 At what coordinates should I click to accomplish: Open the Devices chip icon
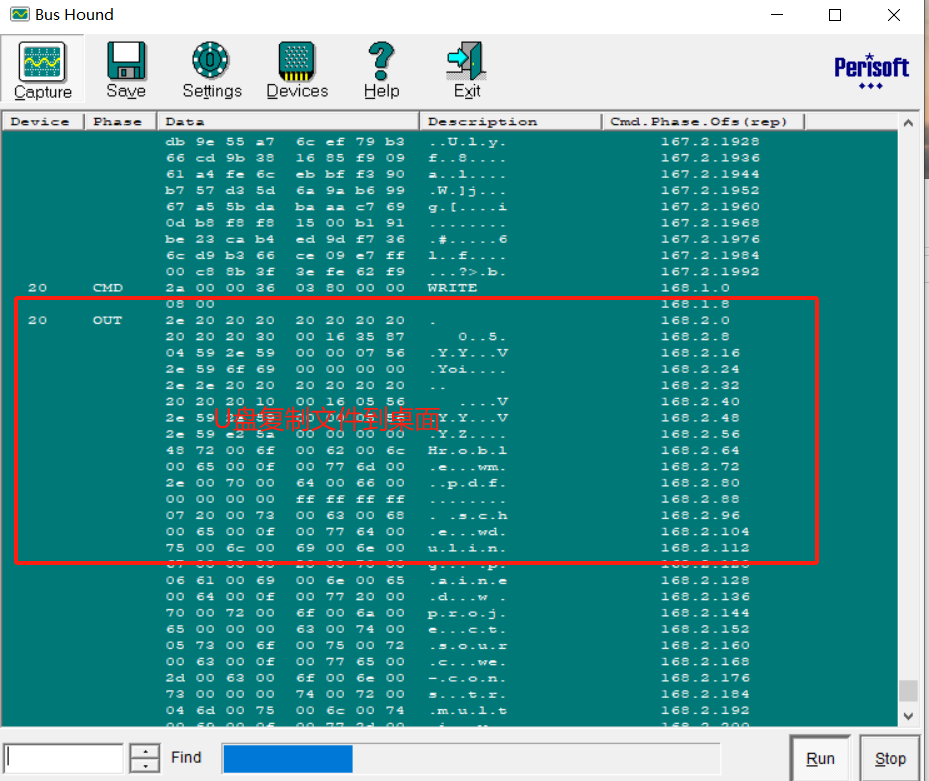[297, 60]
